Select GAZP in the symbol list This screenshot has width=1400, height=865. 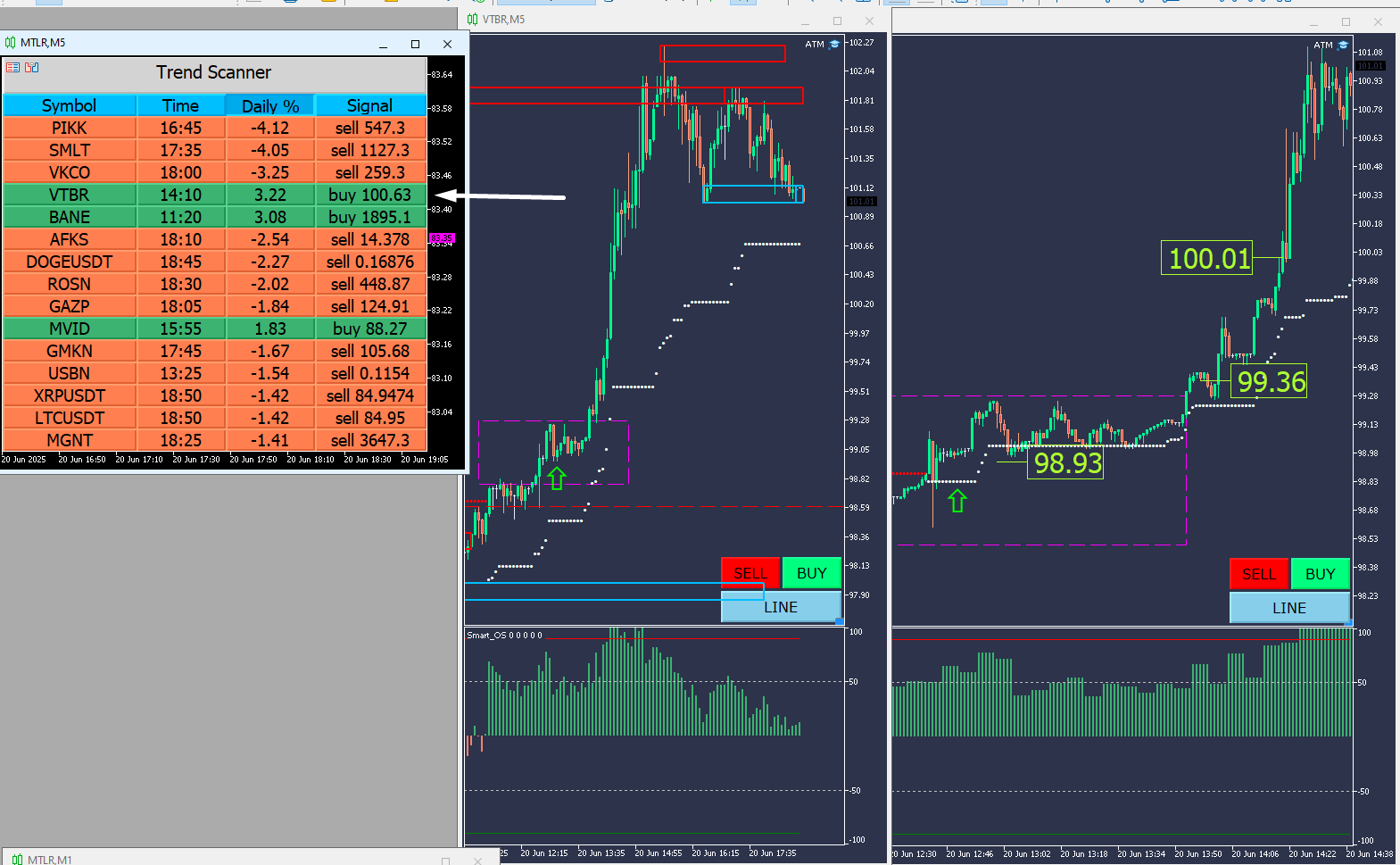coord(70,306)
